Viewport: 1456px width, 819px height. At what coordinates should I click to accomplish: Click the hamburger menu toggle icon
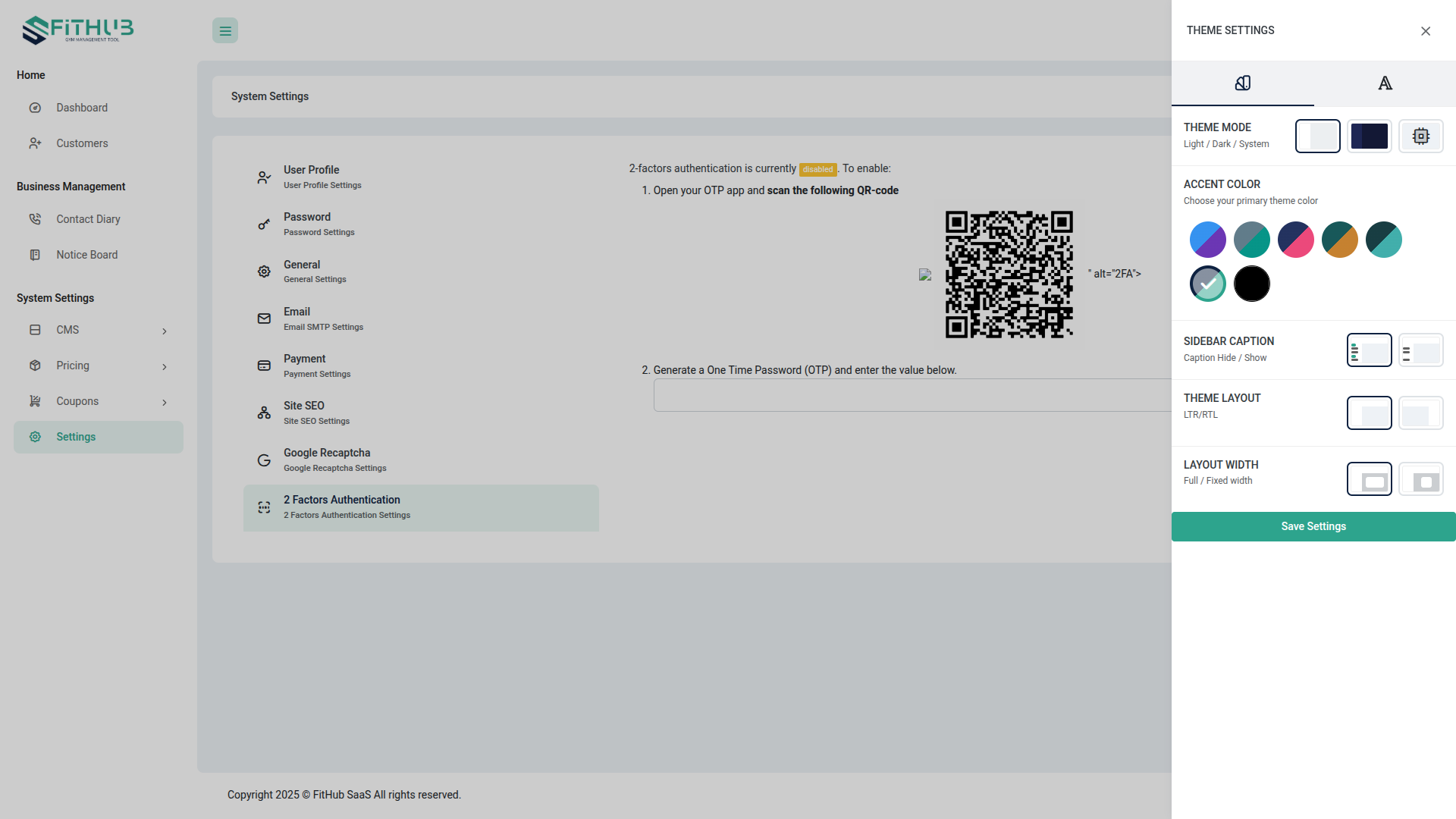225,31
